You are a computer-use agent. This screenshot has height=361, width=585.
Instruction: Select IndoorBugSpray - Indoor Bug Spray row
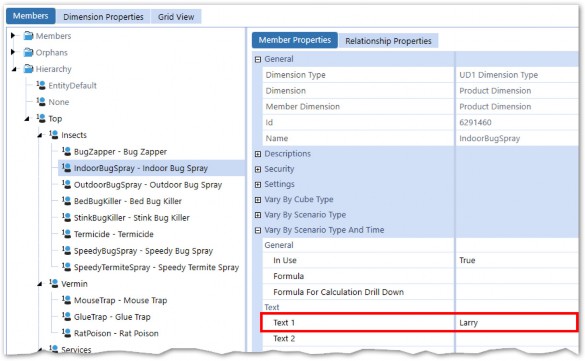151,168
